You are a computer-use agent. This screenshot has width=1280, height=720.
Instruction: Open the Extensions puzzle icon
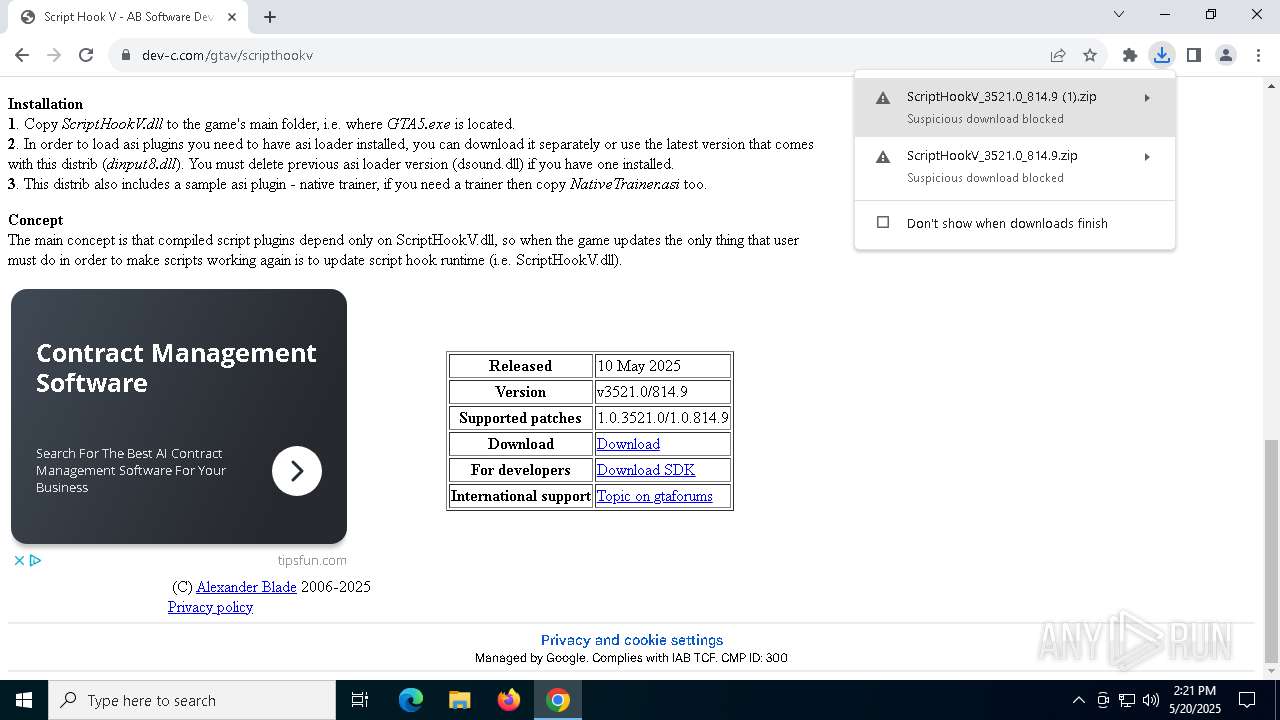pos(1130,55)
